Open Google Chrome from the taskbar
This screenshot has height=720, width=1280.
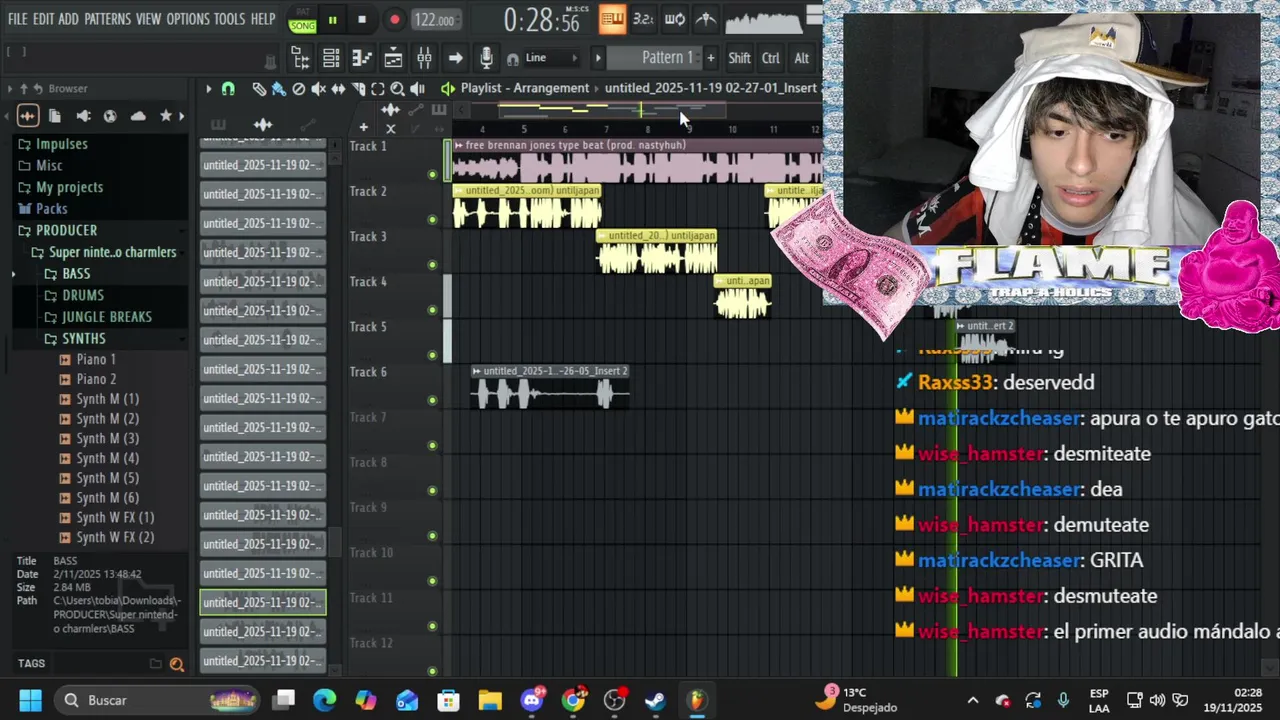point(573,700)
